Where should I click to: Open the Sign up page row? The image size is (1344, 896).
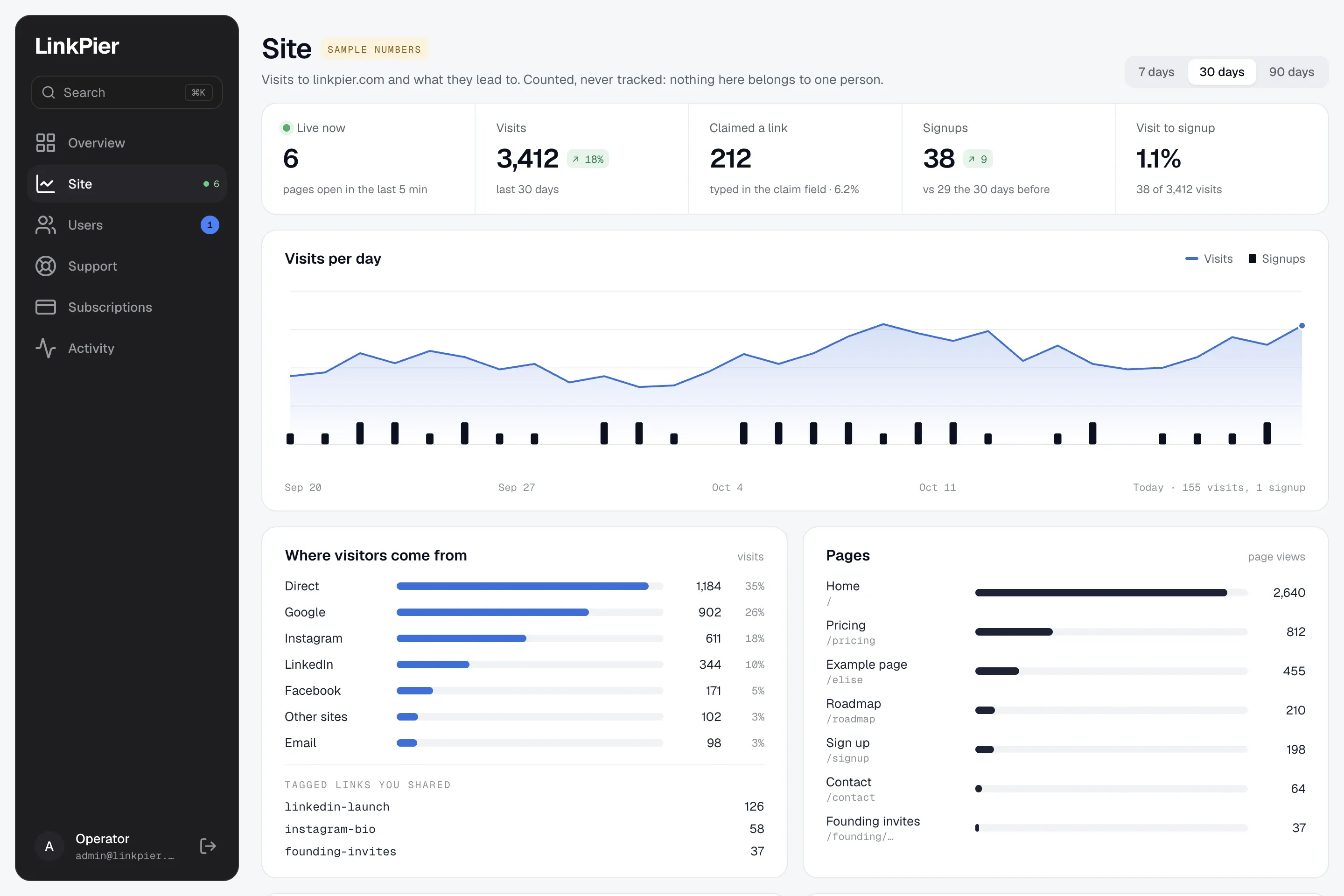[x=1065, y=750]
